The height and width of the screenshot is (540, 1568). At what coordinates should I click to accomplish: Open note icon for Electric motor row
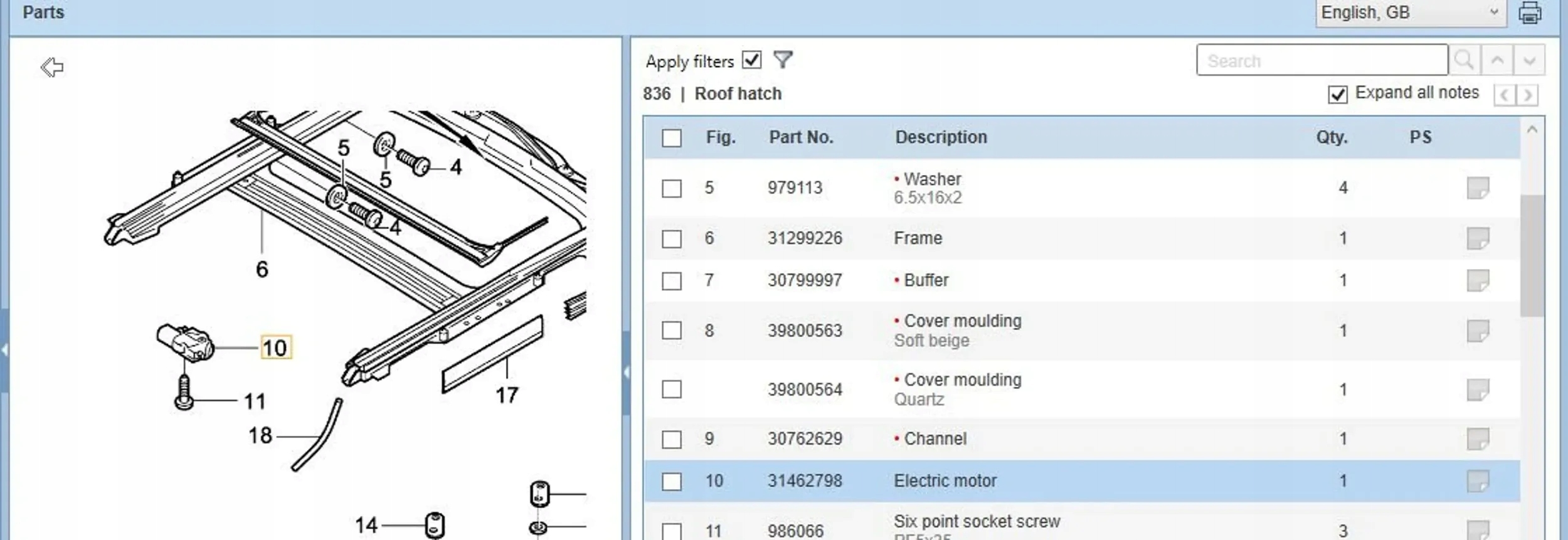1478,481
